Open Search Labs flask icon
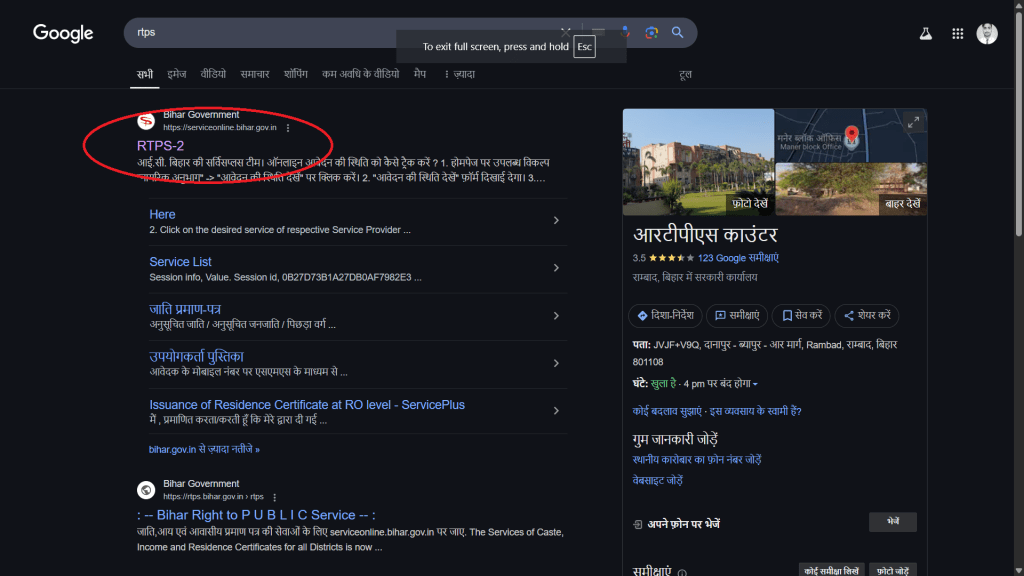This screenshot has height=576, width=1024. pos(925,33)
